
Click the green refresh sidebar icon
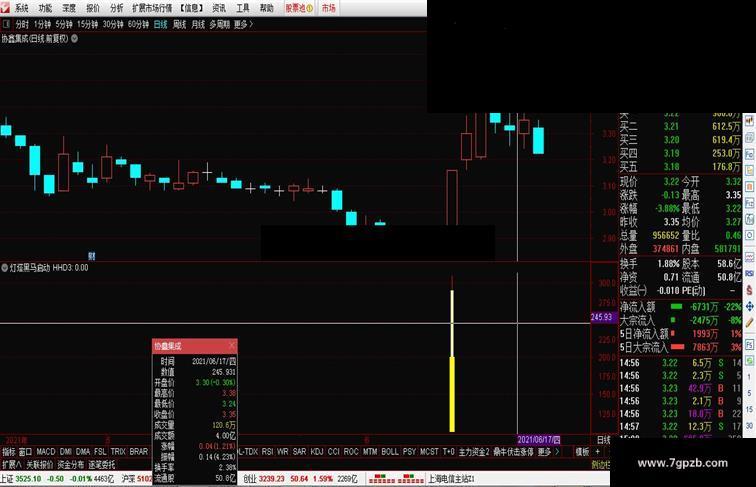(749, 361)
